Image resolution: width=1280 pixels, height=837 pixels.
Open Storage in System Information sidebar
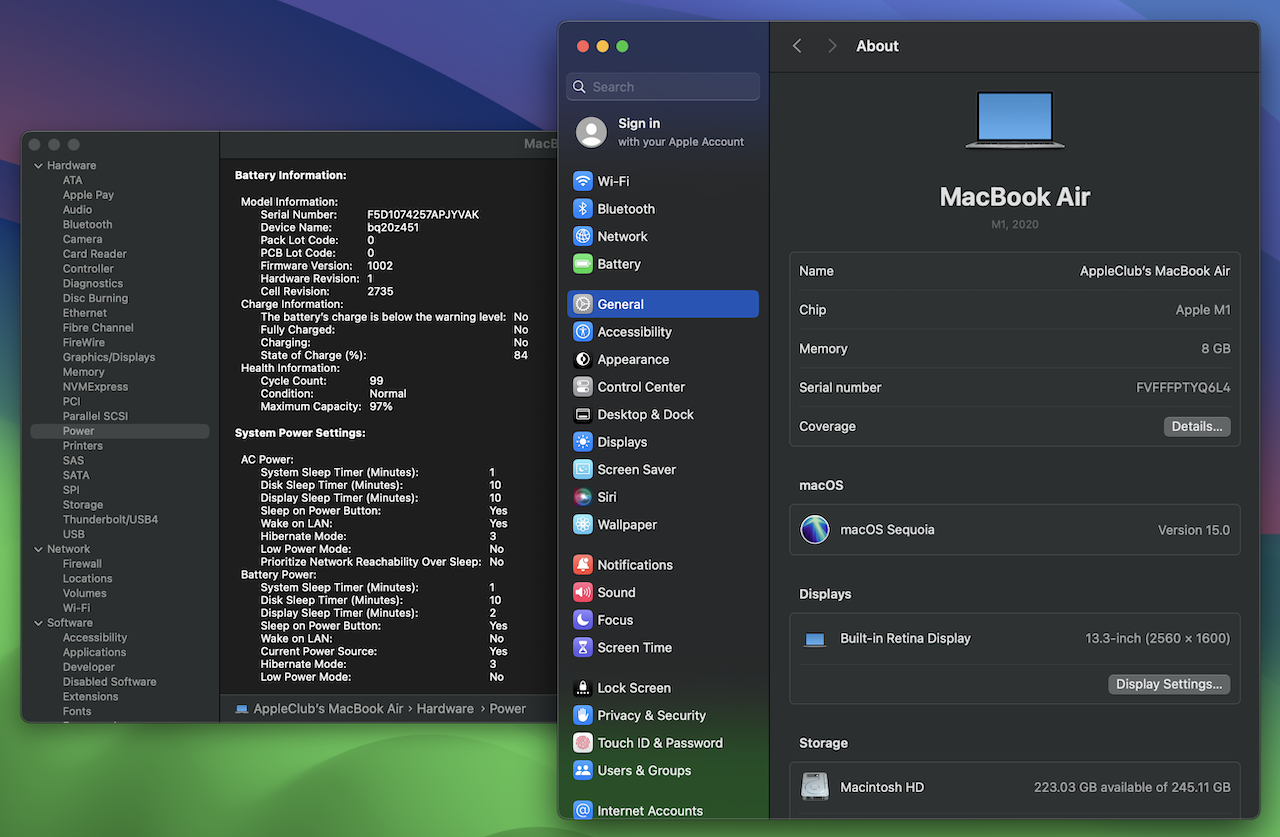coord(83,505)
